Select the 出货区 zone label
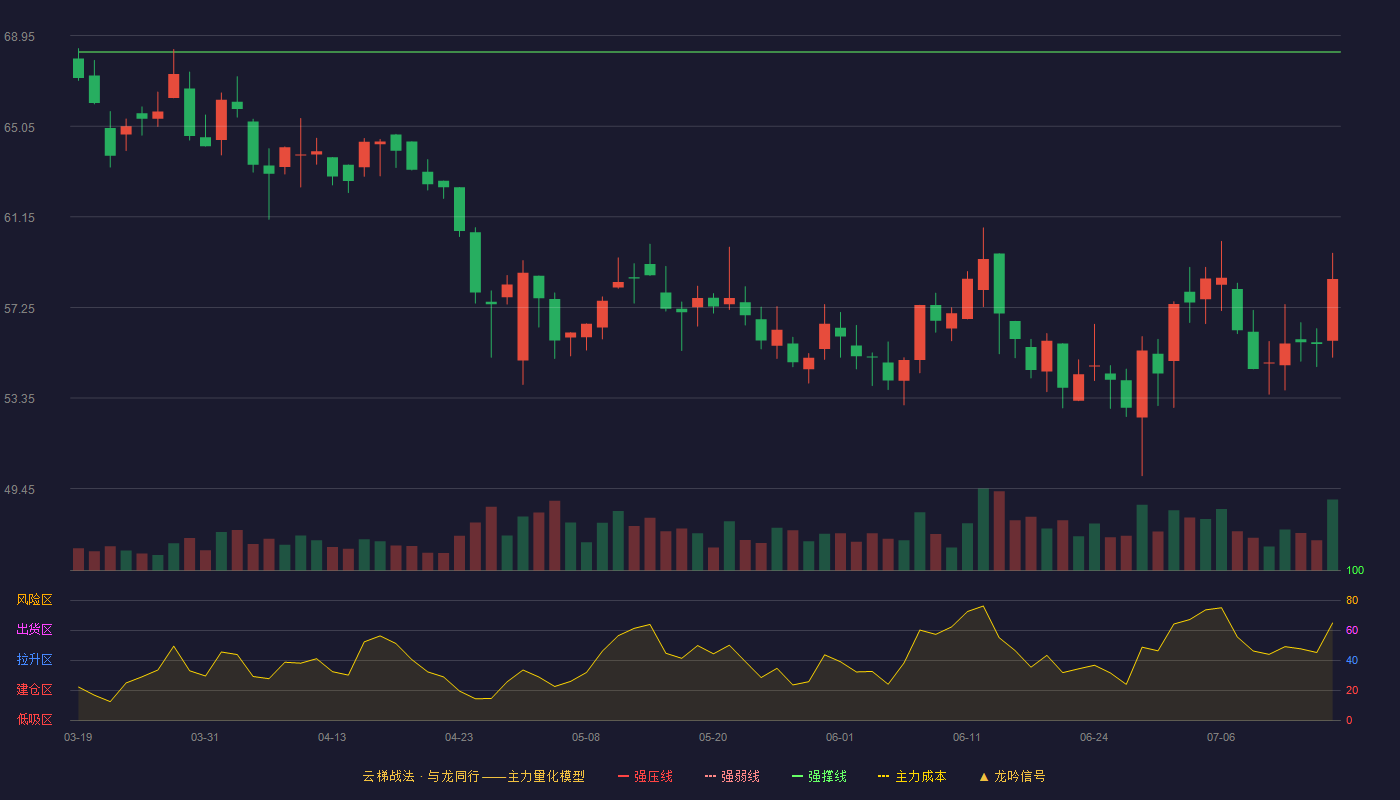1400x800 pixels. [x=34, y=630]
